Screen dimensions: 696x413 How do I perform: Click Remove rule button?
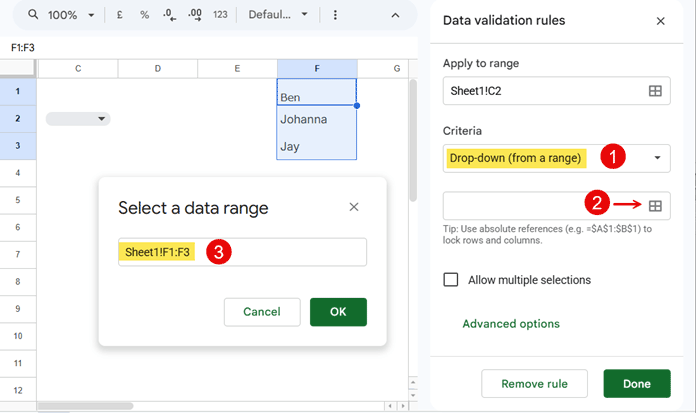534,384
